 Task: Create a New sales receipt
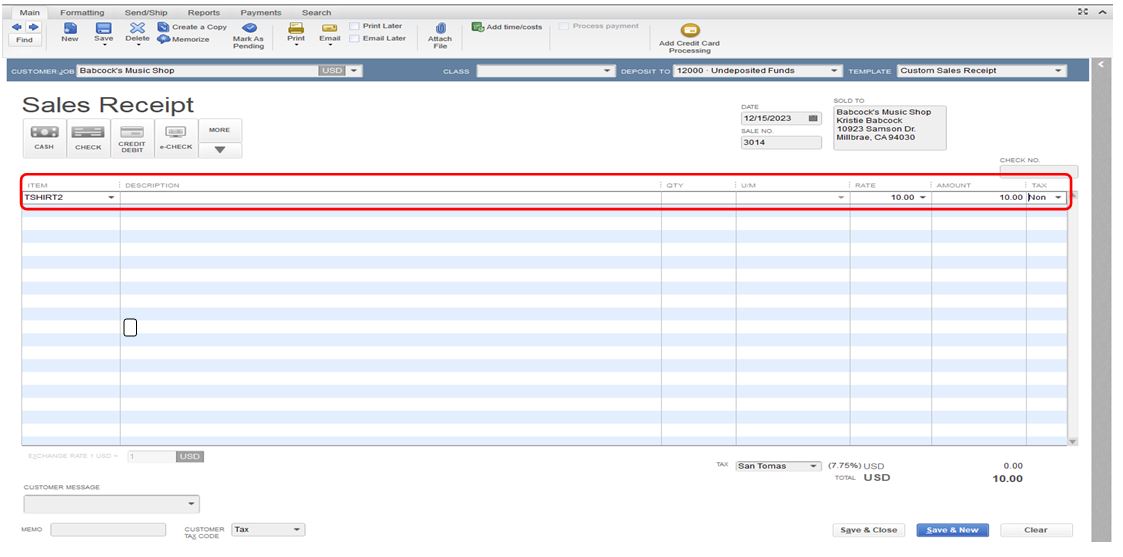70,33
